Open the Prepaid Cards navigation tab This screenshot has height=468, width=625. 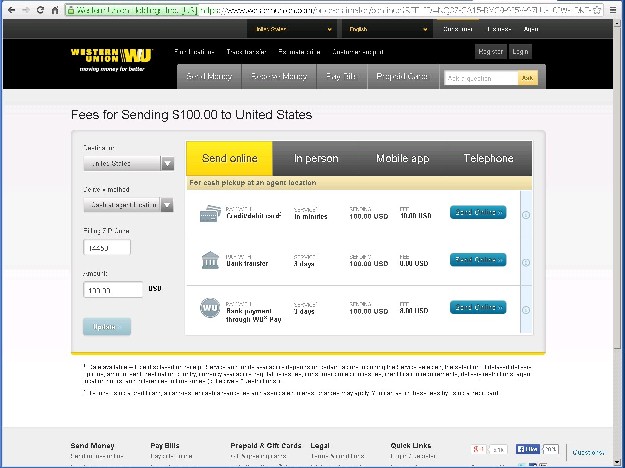[x=402, y=76]
